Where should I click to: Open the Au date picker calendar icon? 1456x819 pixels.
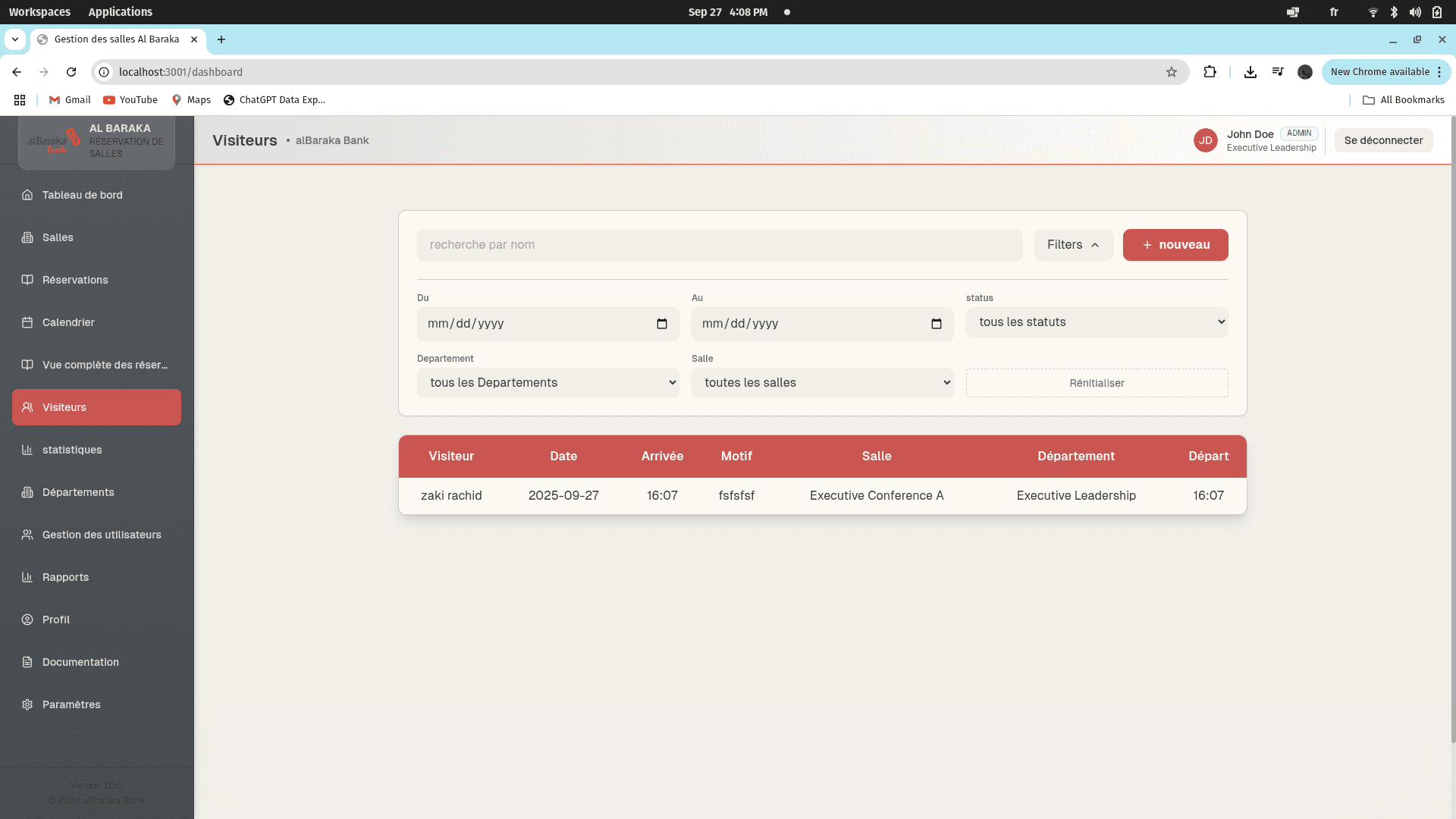[x=937, y=324]
